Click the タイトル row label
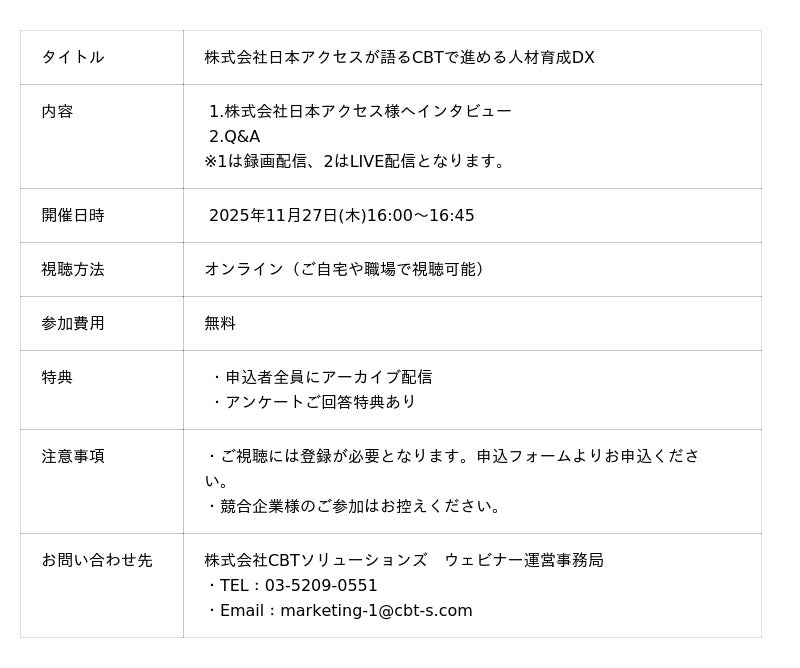Screen dimensions: 800x668 (72, 57)
